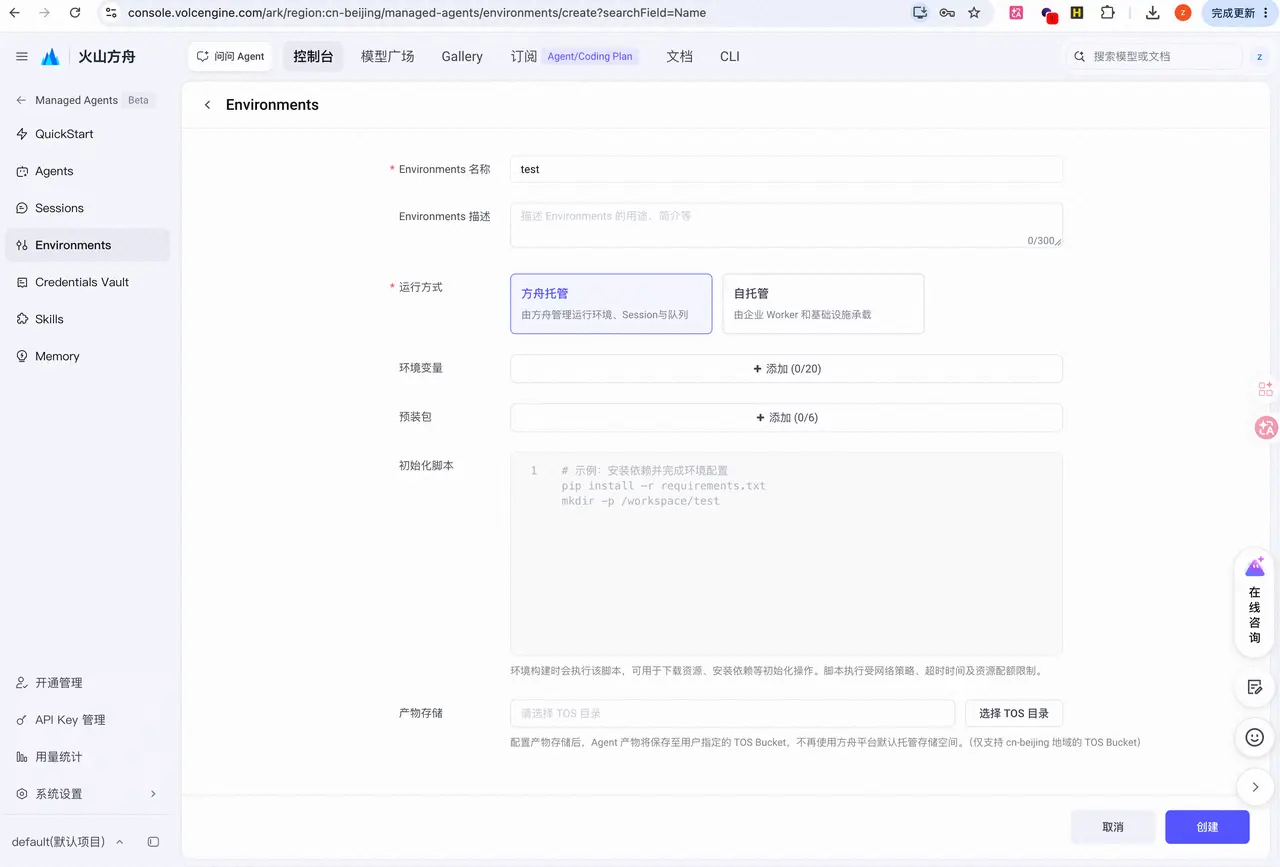Add an environment variable
This screenshot has width=1280, height=867.
(786, 369)
